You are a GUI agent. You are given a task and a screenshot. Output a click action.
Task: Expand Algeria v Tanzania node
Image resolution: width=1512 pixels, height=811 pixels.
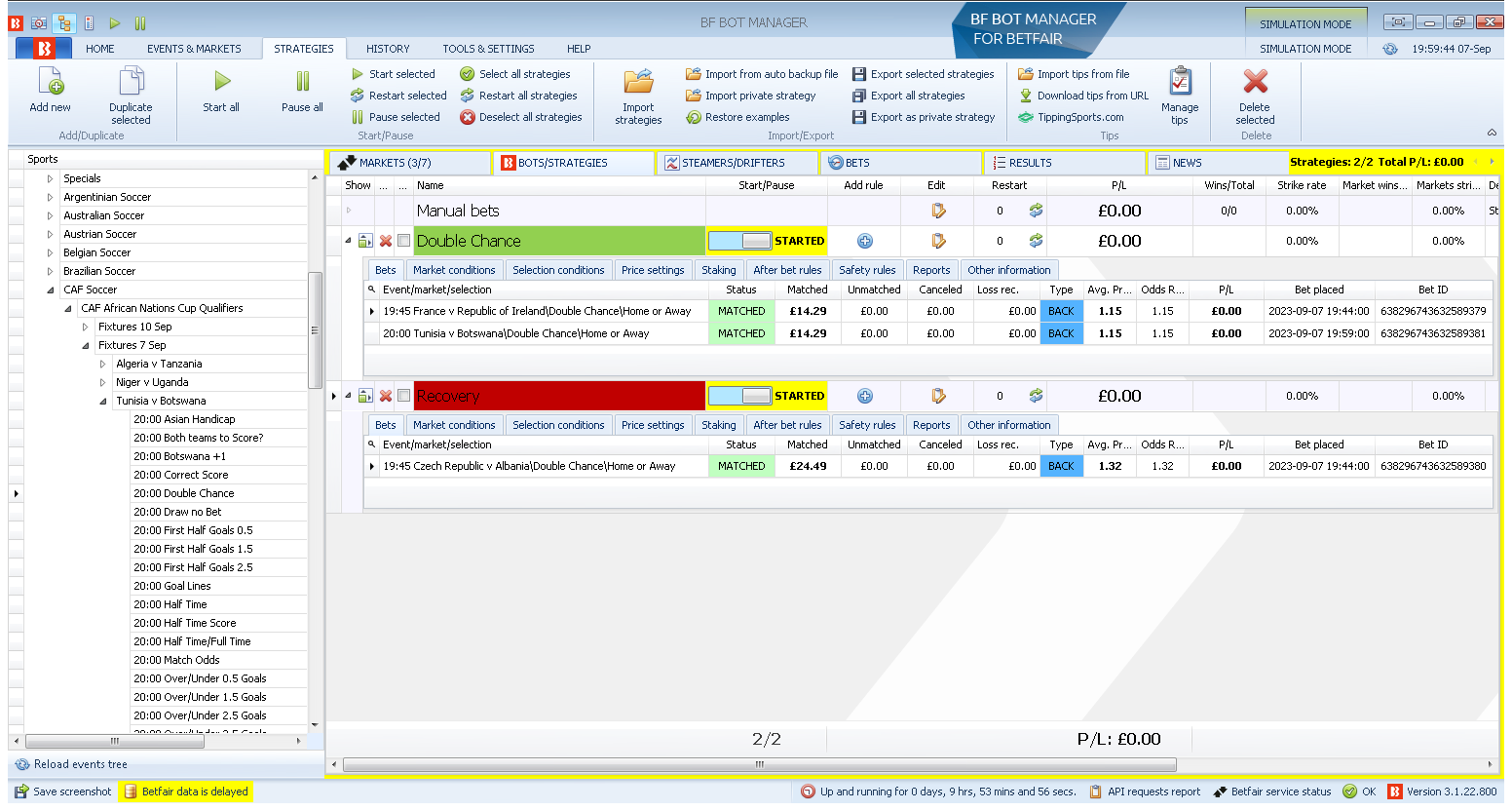(103, 364)
